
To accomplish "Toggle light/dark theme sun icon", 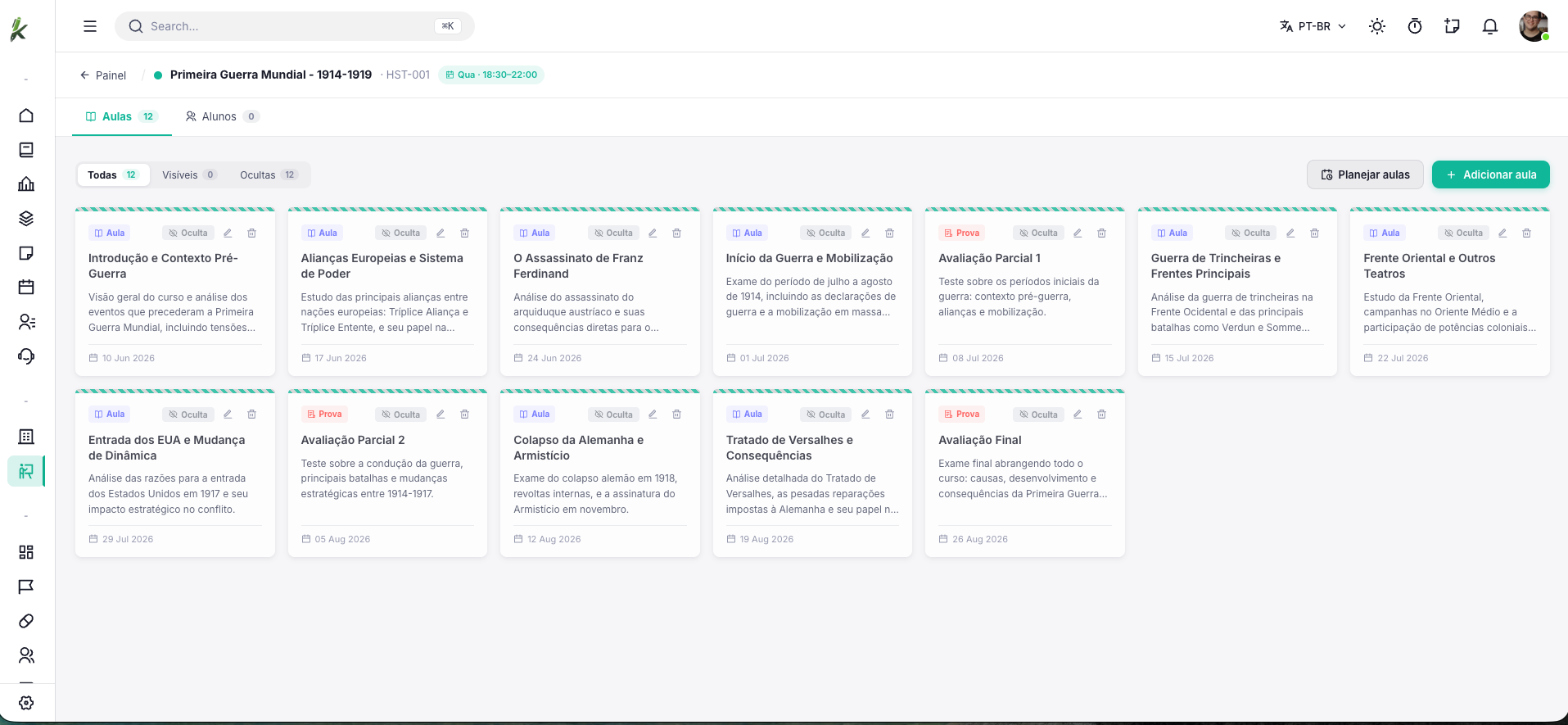I will tap(1377, 26).
